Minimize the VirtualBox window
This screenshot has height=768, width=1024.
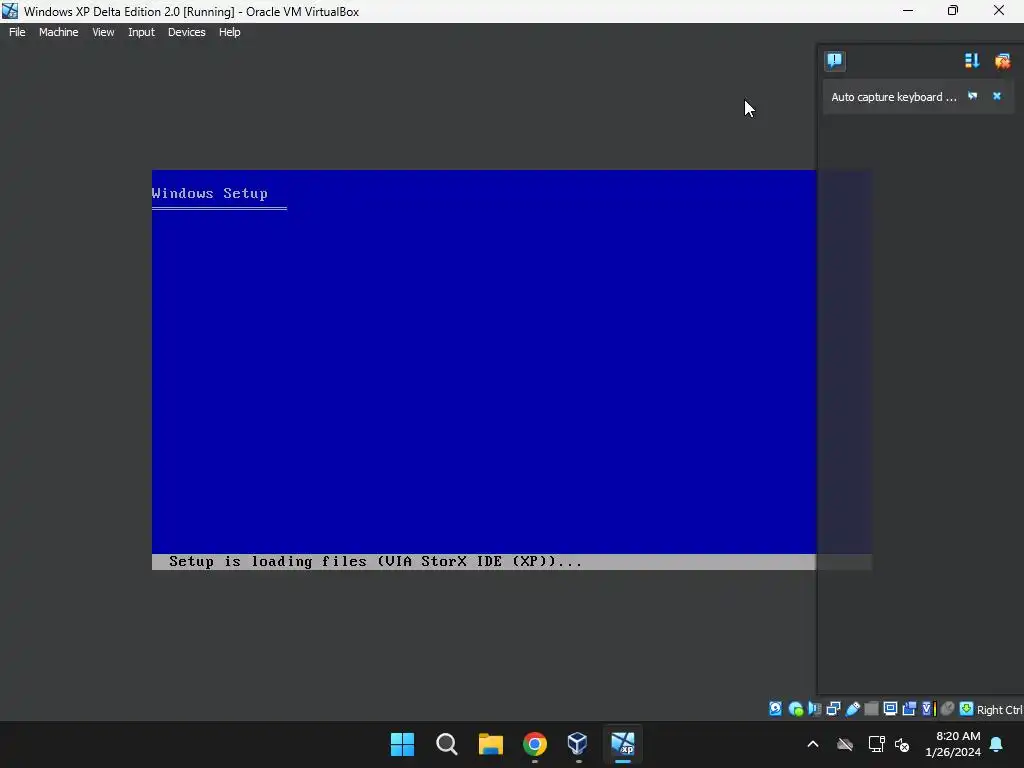click(908, 10)
